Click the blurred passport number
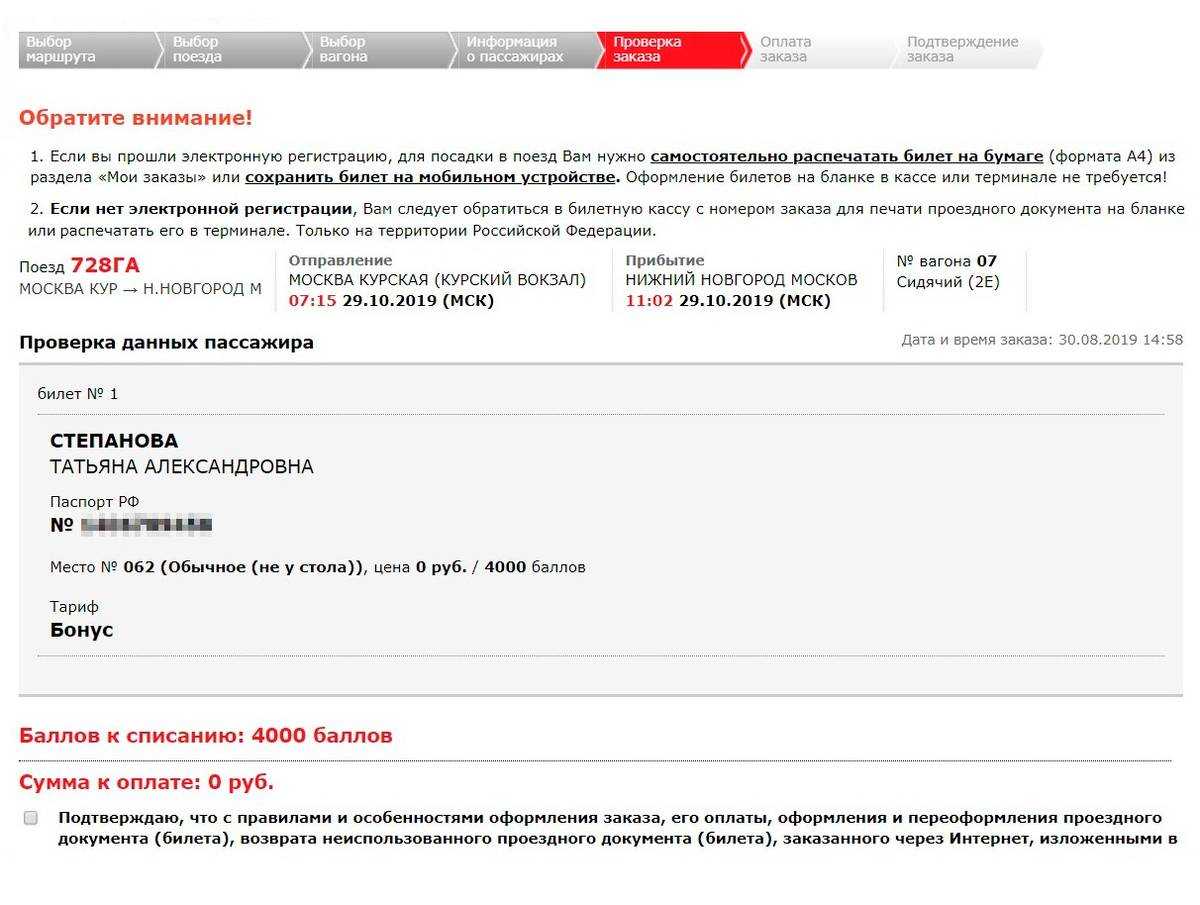Viewport: 1200px width, 905px height. pos(146,525)
